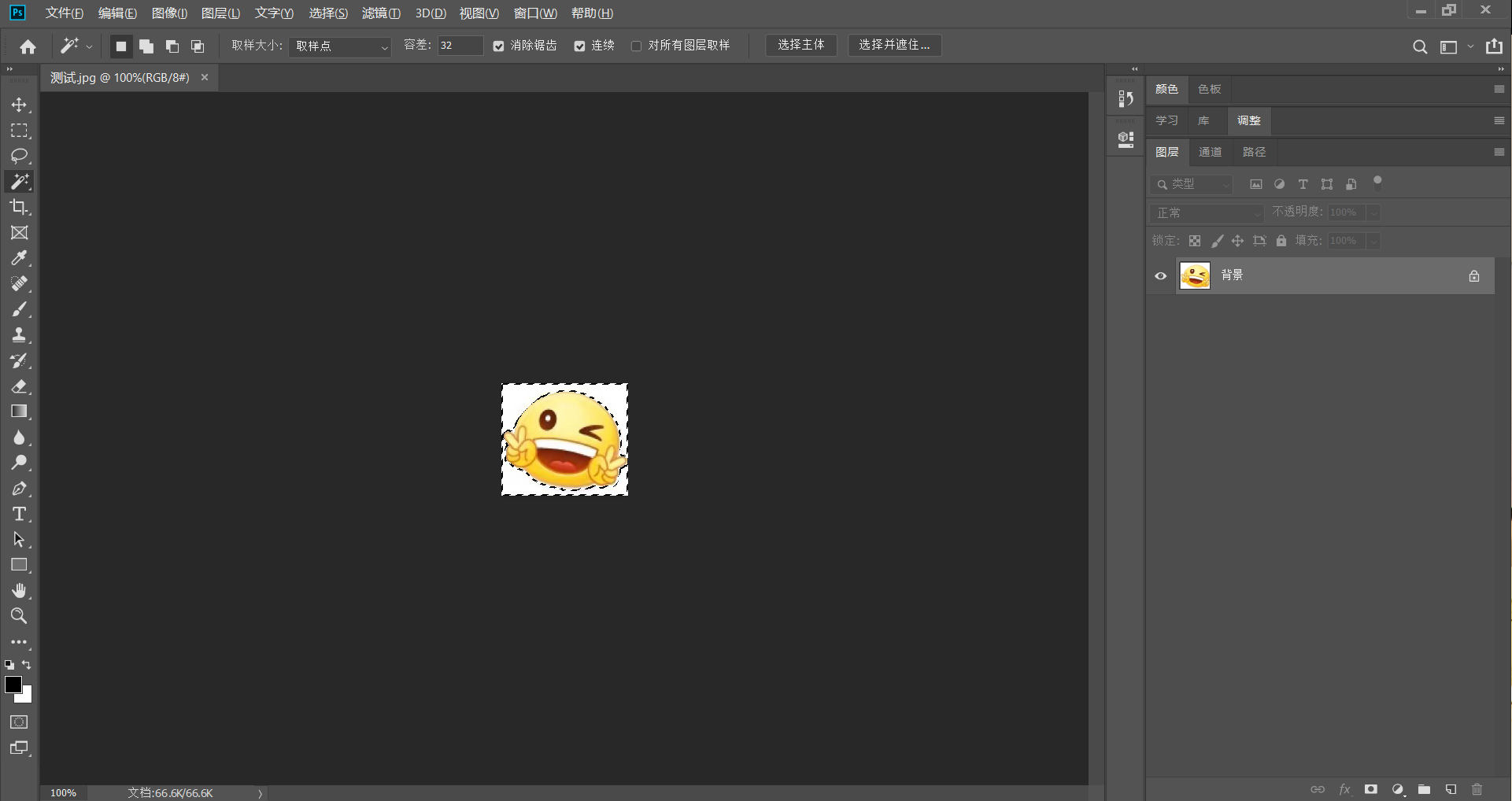1512x801 pixels.
Task: Hide the 背景 layer
Action: click(x=1161, y=275)
